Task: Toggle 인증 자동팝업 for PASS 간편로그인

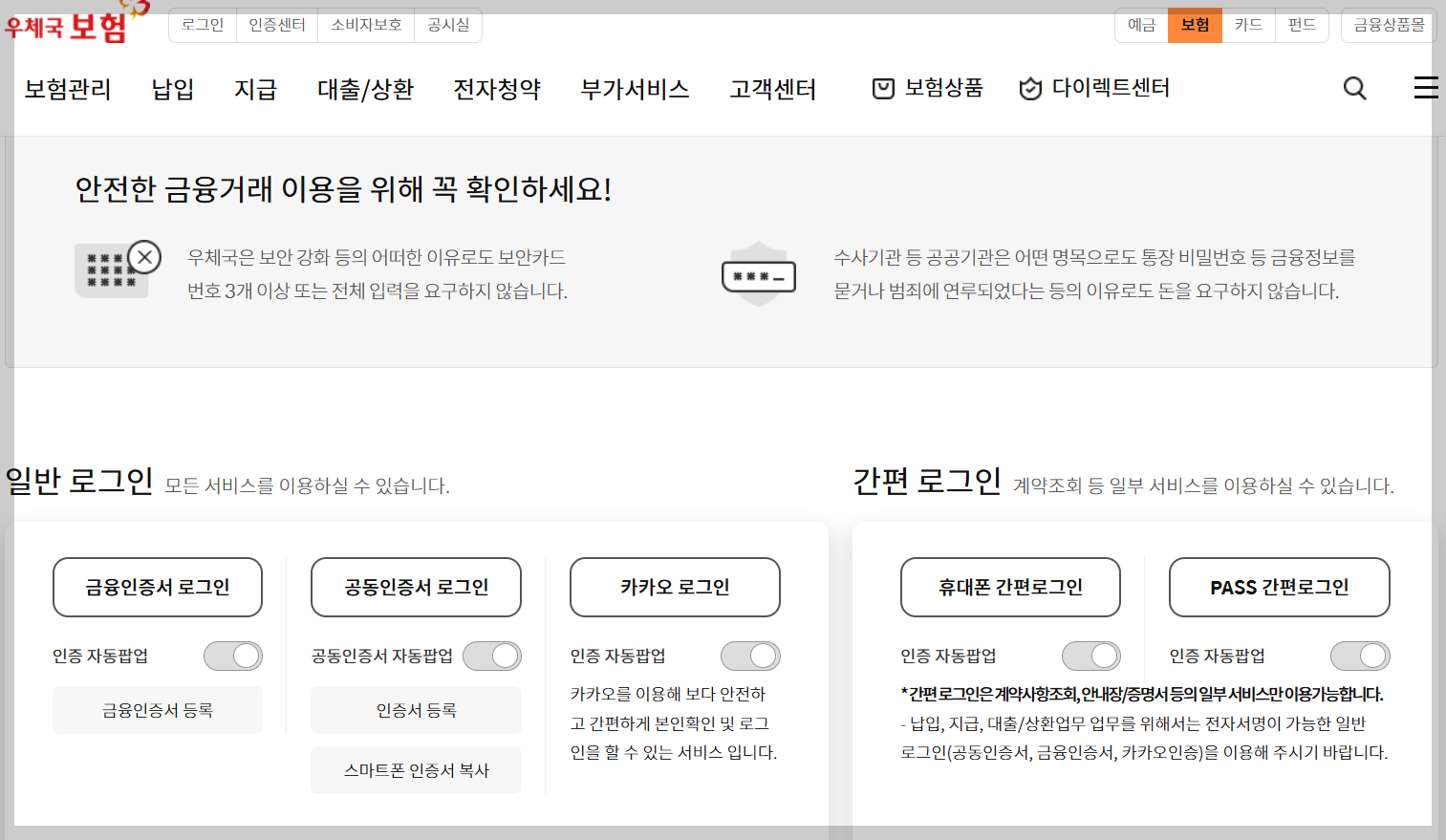Action: (x=1360, y=656)
